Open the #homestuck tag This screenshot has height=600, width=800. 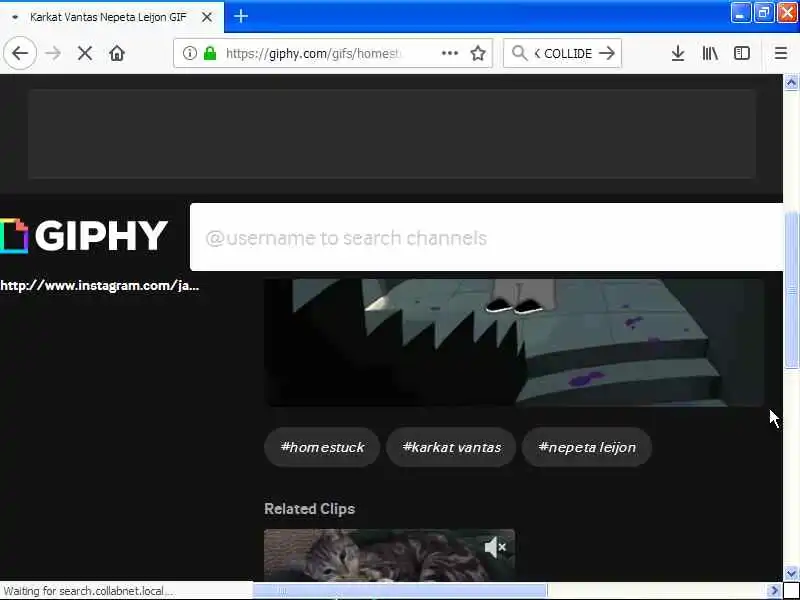(x=322, y=447)
